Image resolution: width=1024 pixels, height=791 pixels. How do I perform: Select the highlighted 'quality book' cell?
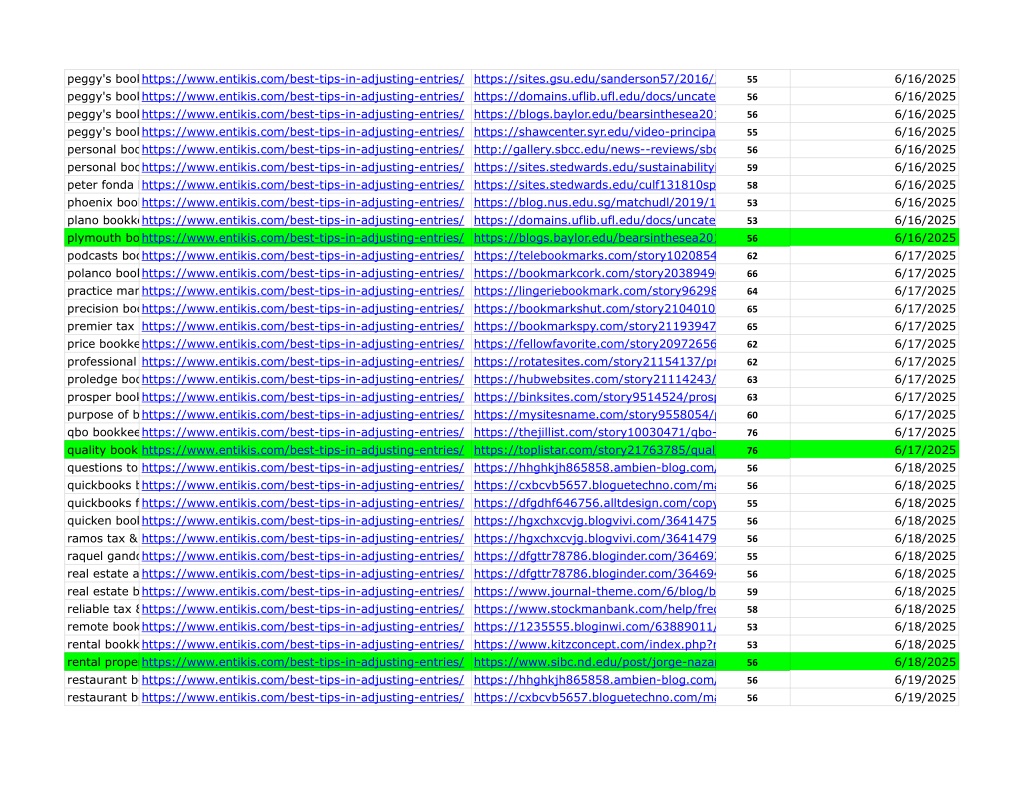103,449
